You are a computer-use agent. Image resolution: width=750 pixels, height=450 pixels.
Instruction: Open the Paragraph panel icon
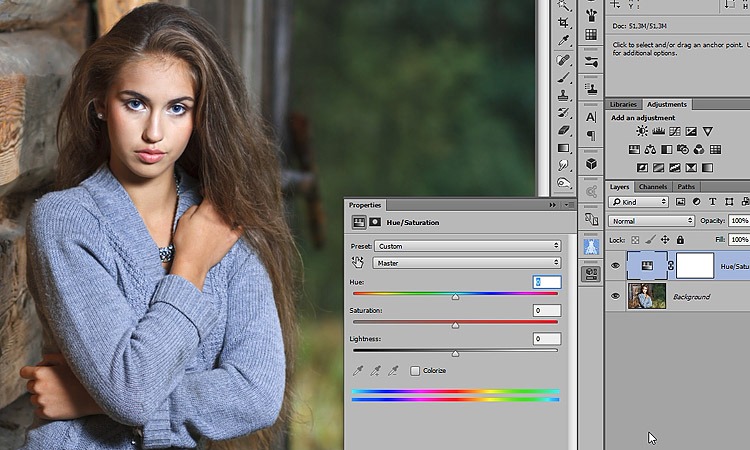click(x=591, y=135)
